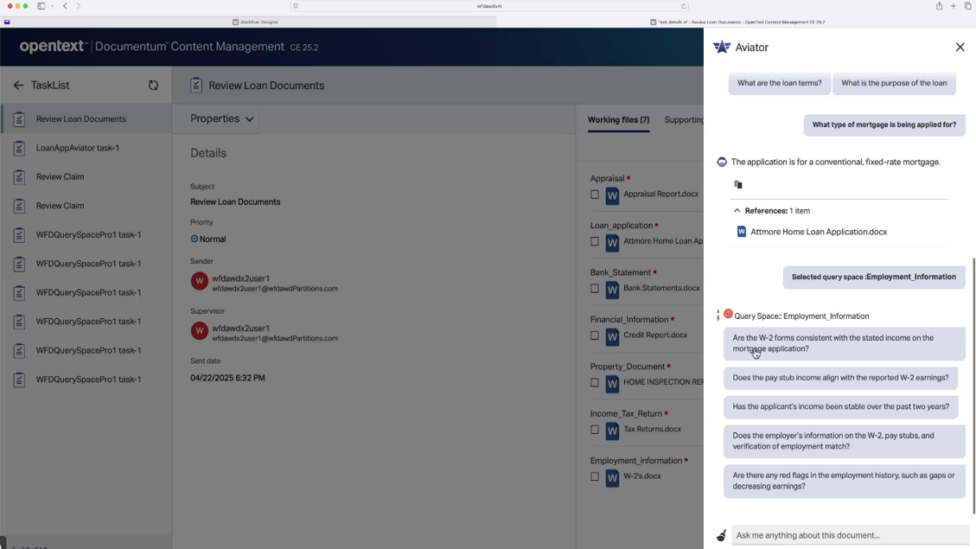Image resolution: width=976 pixels, height=549 pixels.
Task: Open the Word icon for Tax Returns.docx
Action: pos(612,430)
